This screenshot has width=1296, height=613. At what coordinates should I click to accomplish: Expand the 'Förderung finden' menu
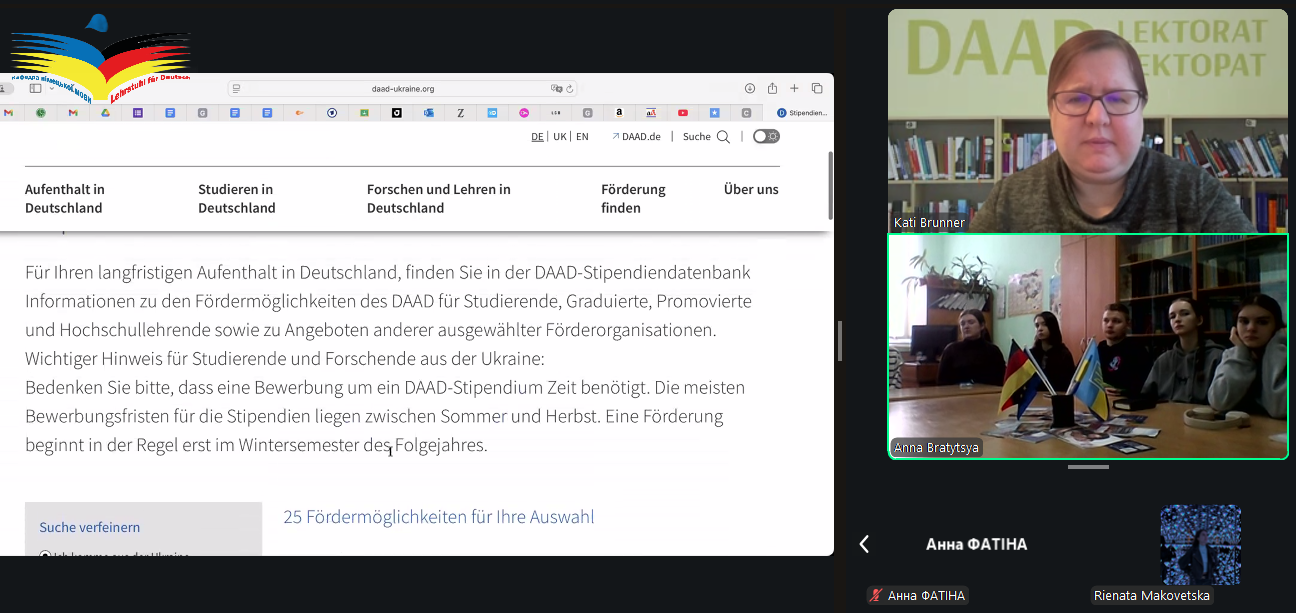point(633,198)
